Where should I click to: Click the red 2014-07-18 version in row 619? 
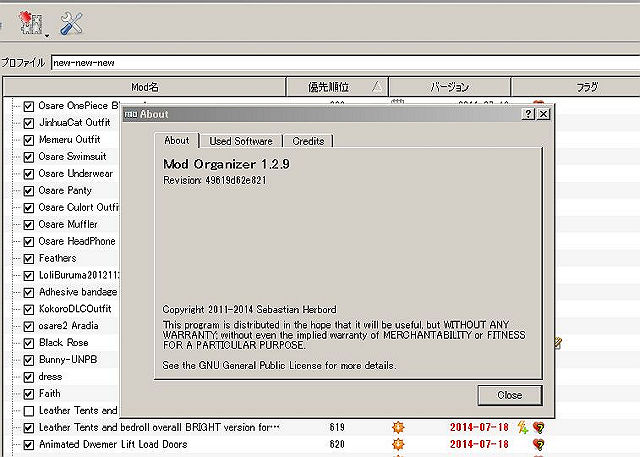[x=479, y=427]
